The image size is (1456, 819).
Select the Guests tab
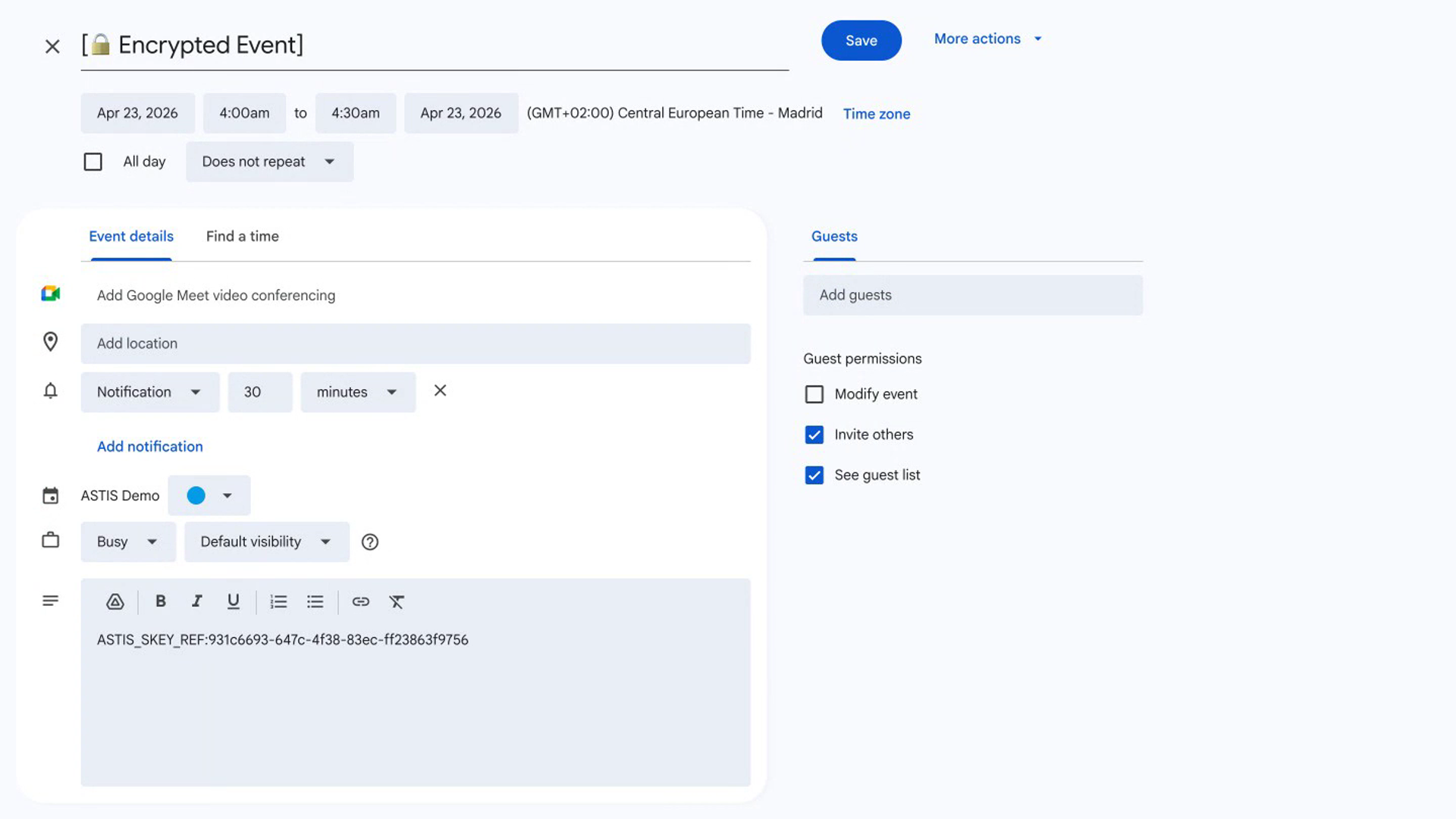click(x=834, y=237)
